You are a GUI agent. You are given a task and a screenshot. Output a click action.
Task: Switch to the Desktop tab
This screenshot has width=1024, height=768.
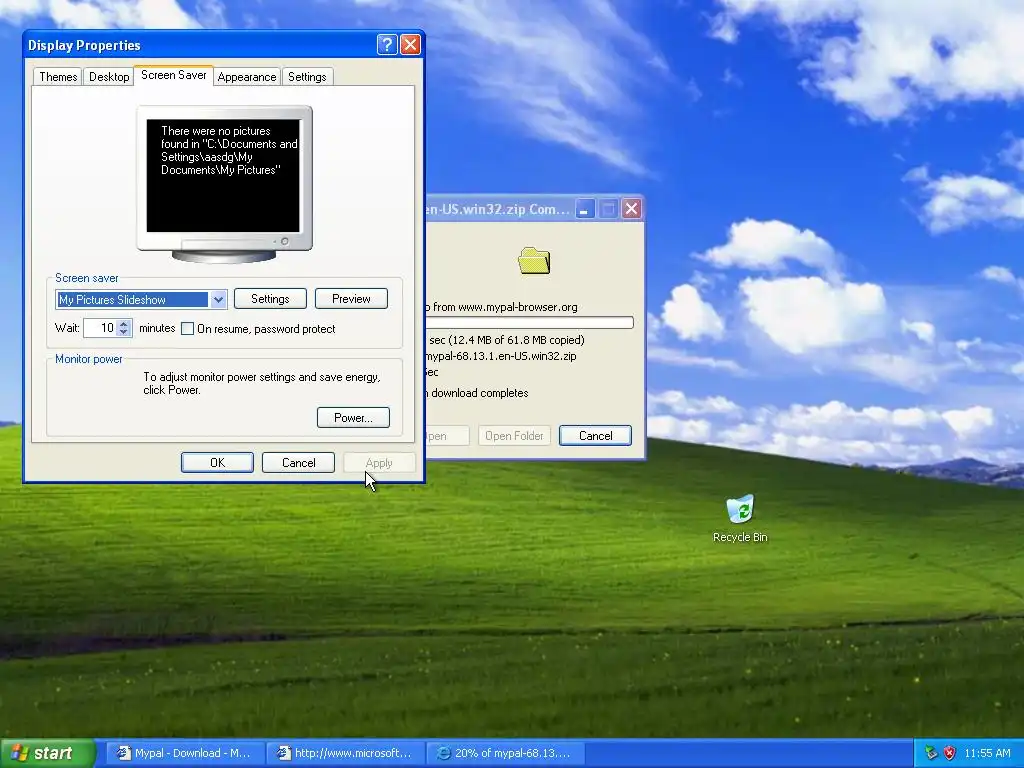[x=109, y=77]
